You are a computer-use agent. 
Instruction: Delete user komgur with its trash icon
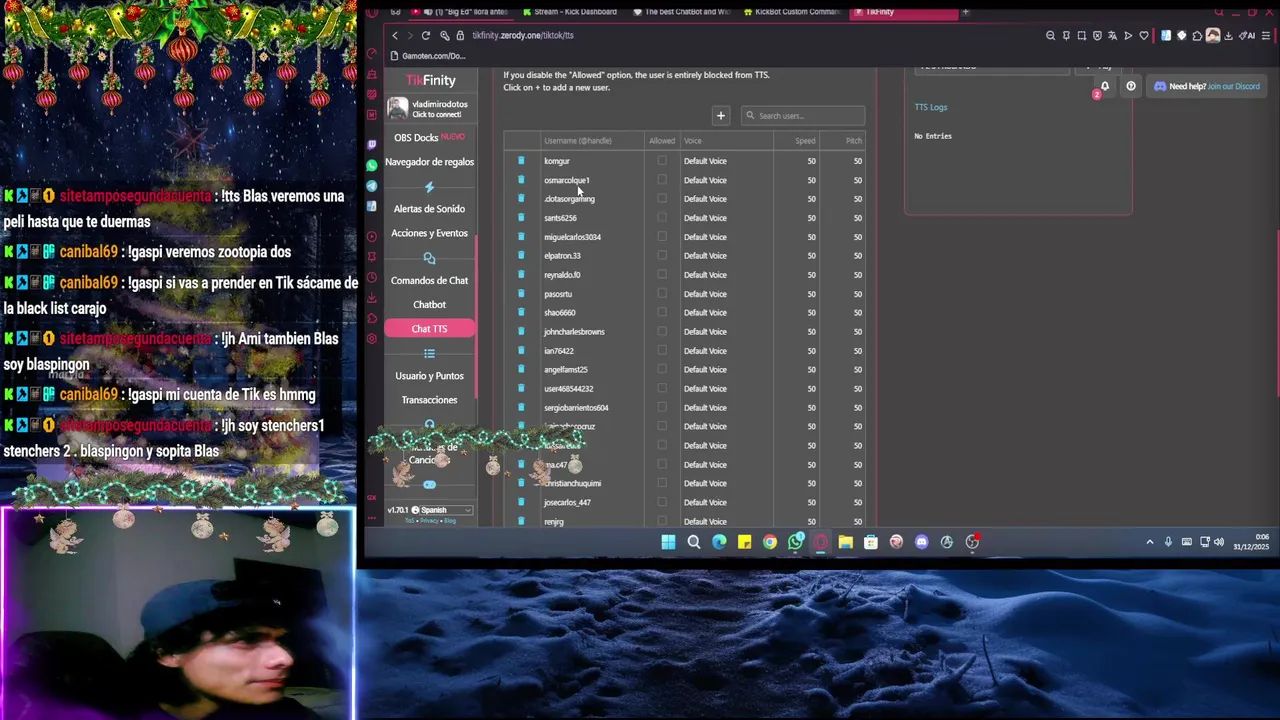(521, 161)
